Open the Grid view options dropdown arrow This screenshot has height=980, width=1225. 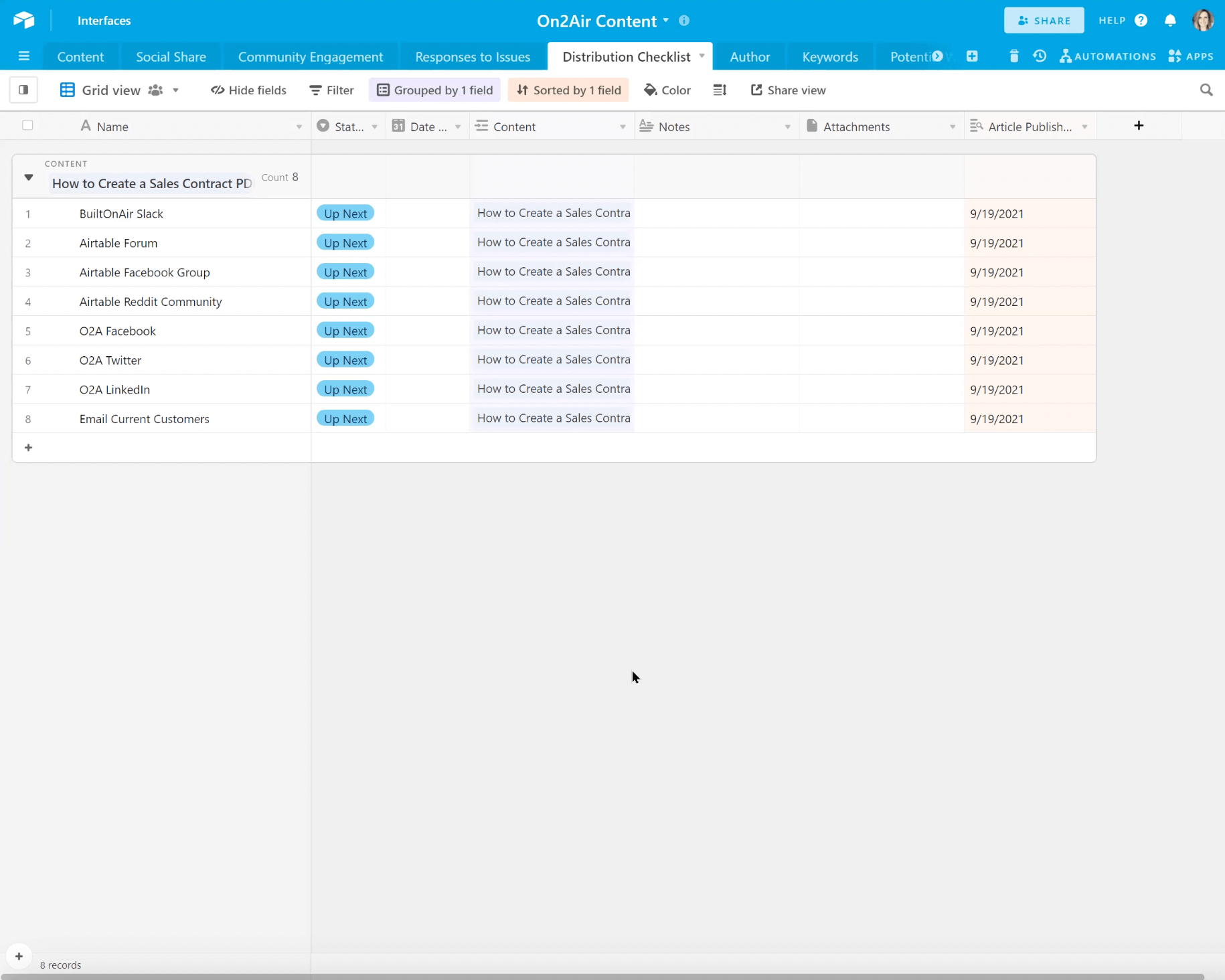tap(175, 90)
